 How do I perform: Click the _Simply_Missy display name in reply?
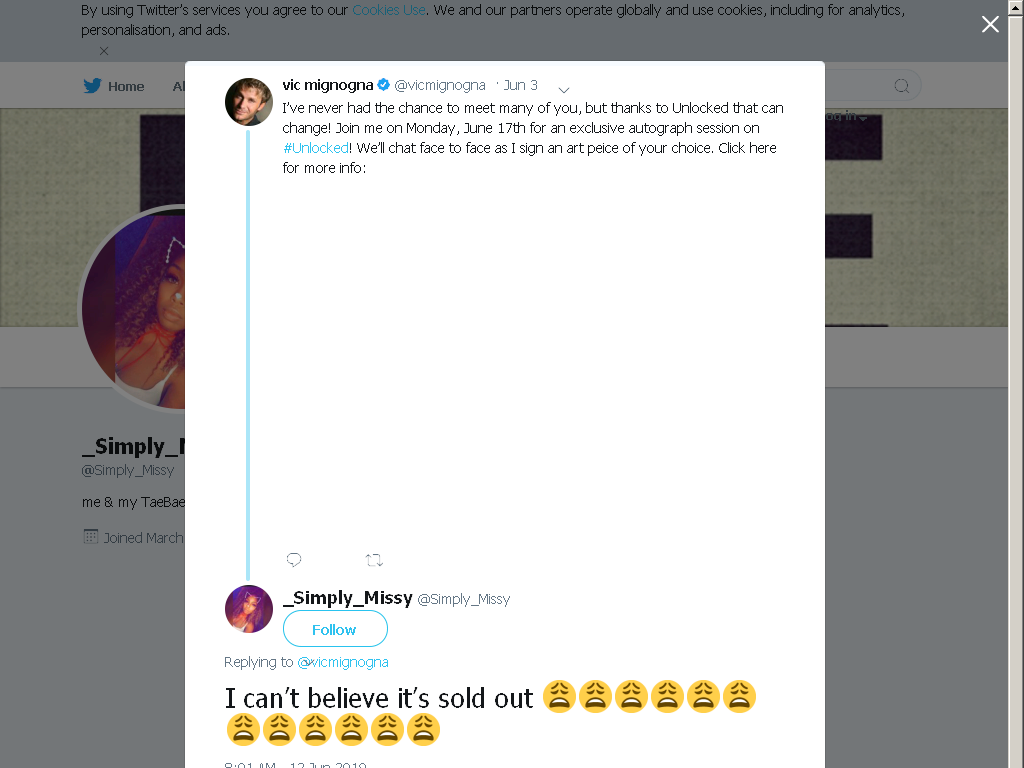click(x=348, y=598)
